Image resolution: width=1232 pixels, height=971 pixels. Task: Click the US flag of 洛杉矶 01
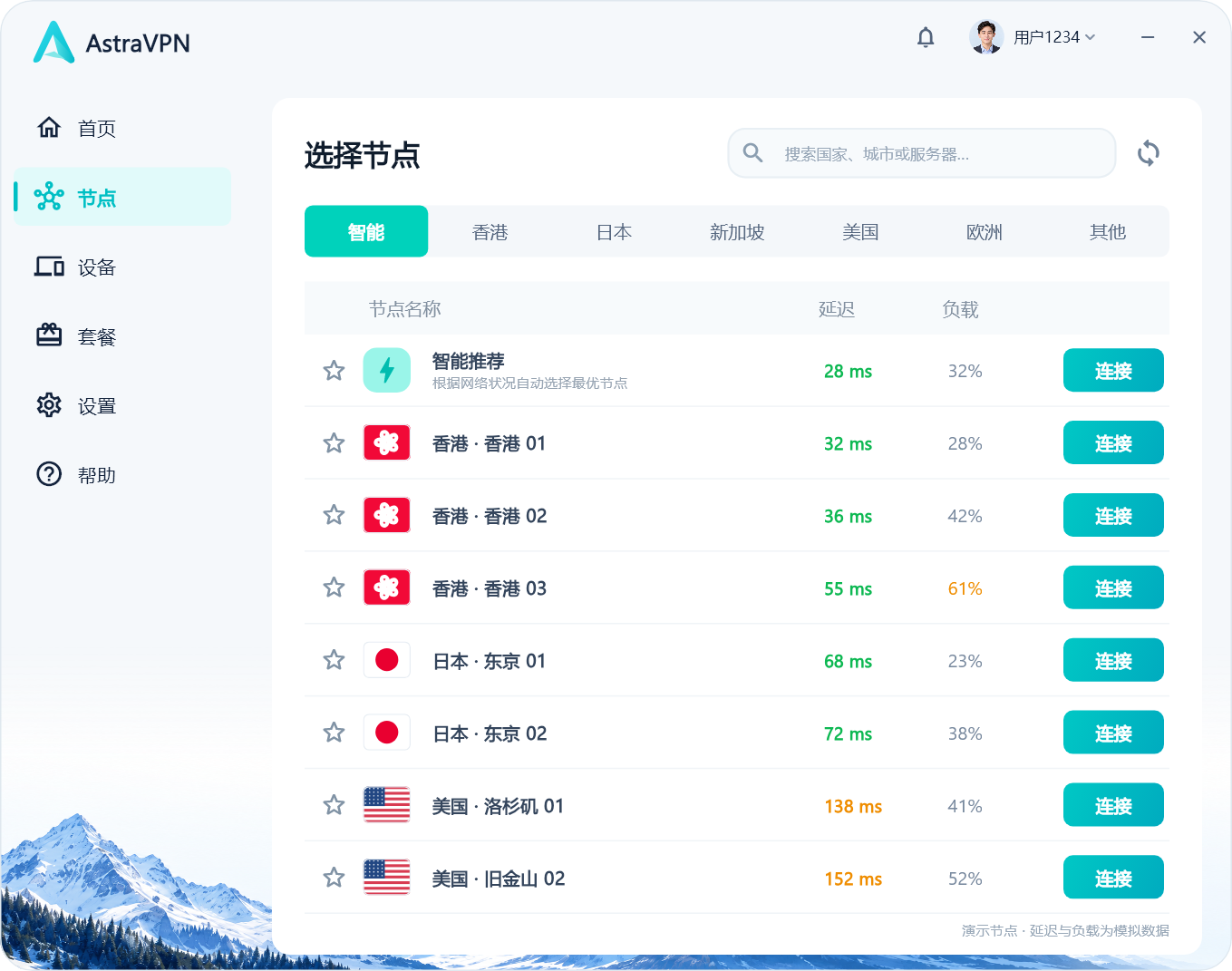click(387, 805)
